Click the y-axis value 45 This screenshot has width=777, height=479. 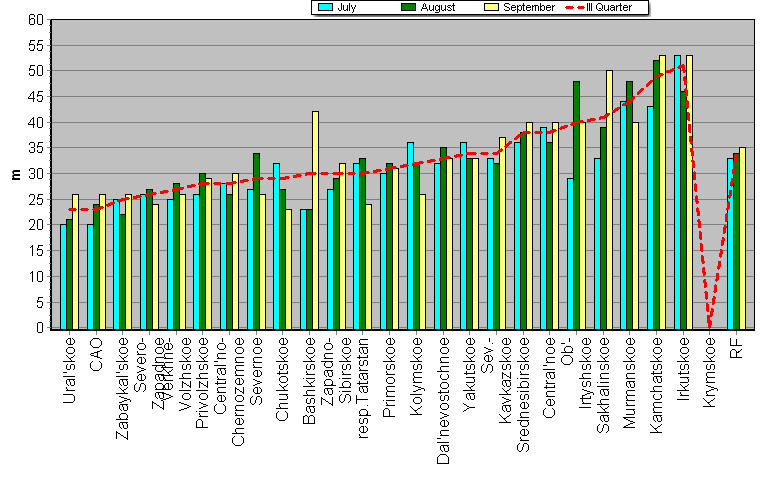pos(36,97)
